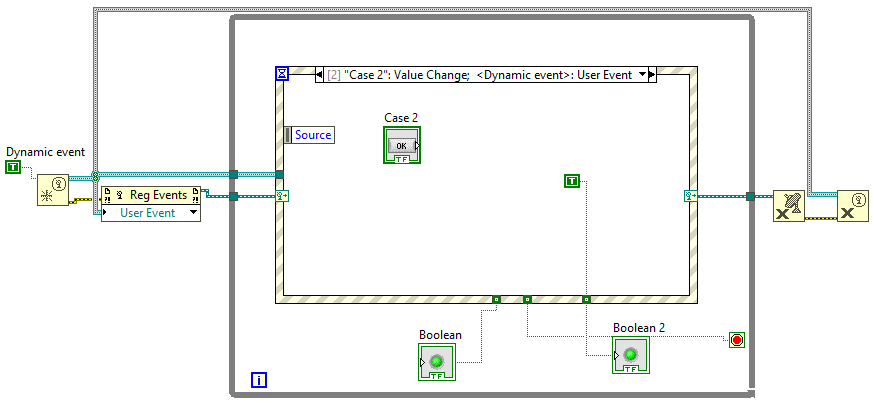Select the Reg Events node header
The height and width of the screenshot is (403, 874).
tap(150, 195)
